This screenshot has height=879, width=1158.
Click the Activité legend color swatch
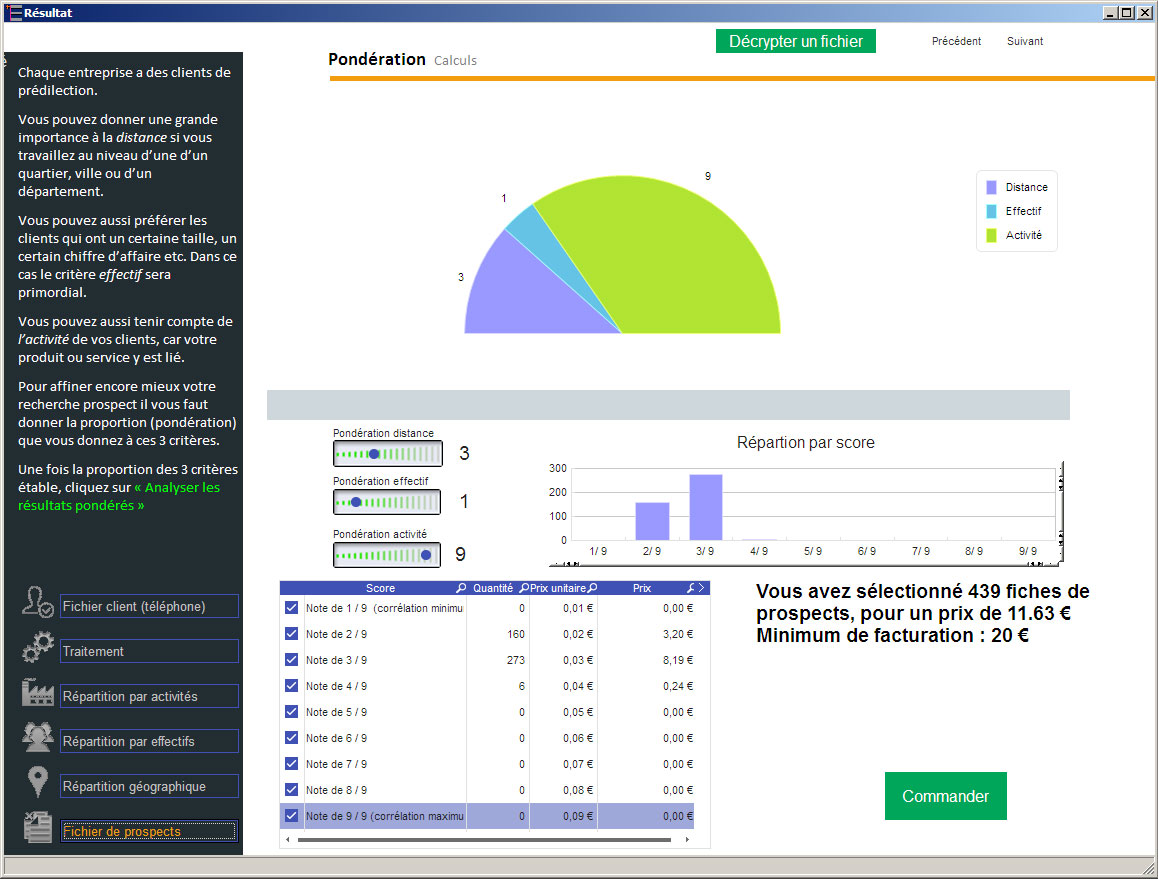pos(991,235)
